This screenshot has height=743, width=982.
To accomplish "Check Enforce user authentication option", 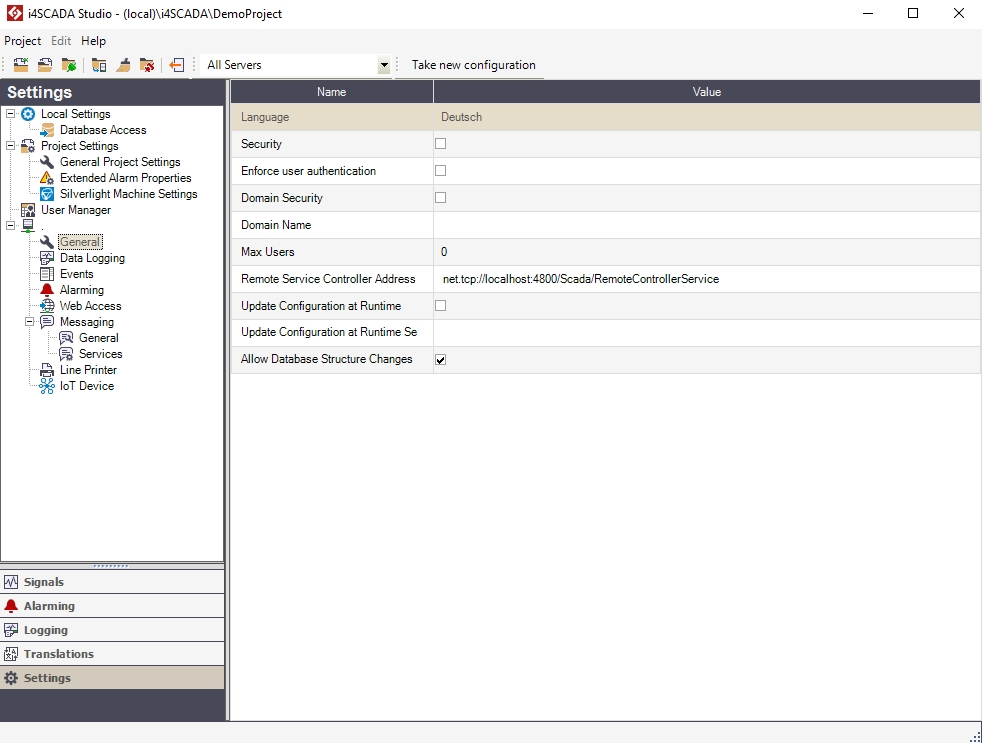I will [x=440, y=171].
